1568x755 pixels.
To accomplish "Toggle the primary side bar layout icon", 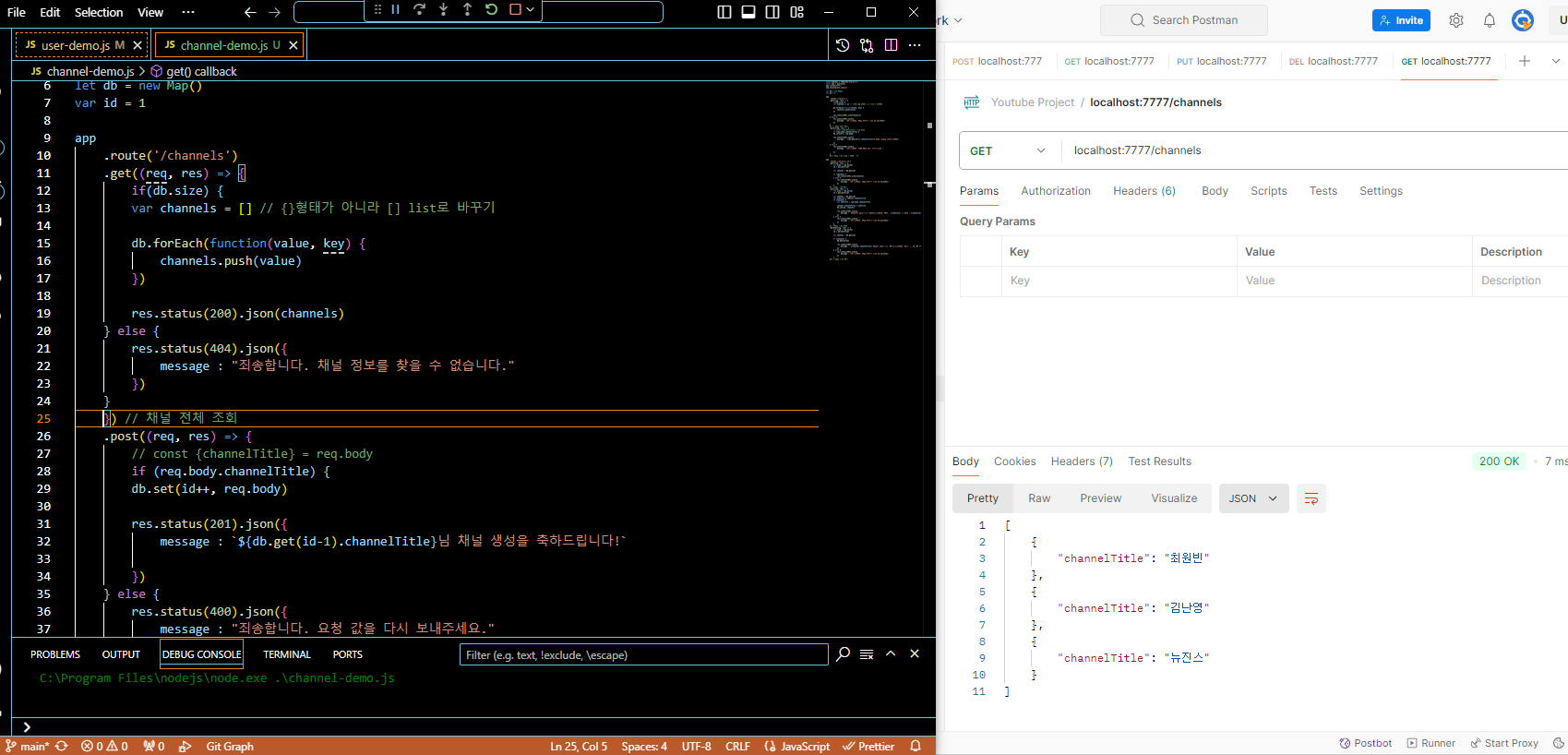I will pos(724,12).
